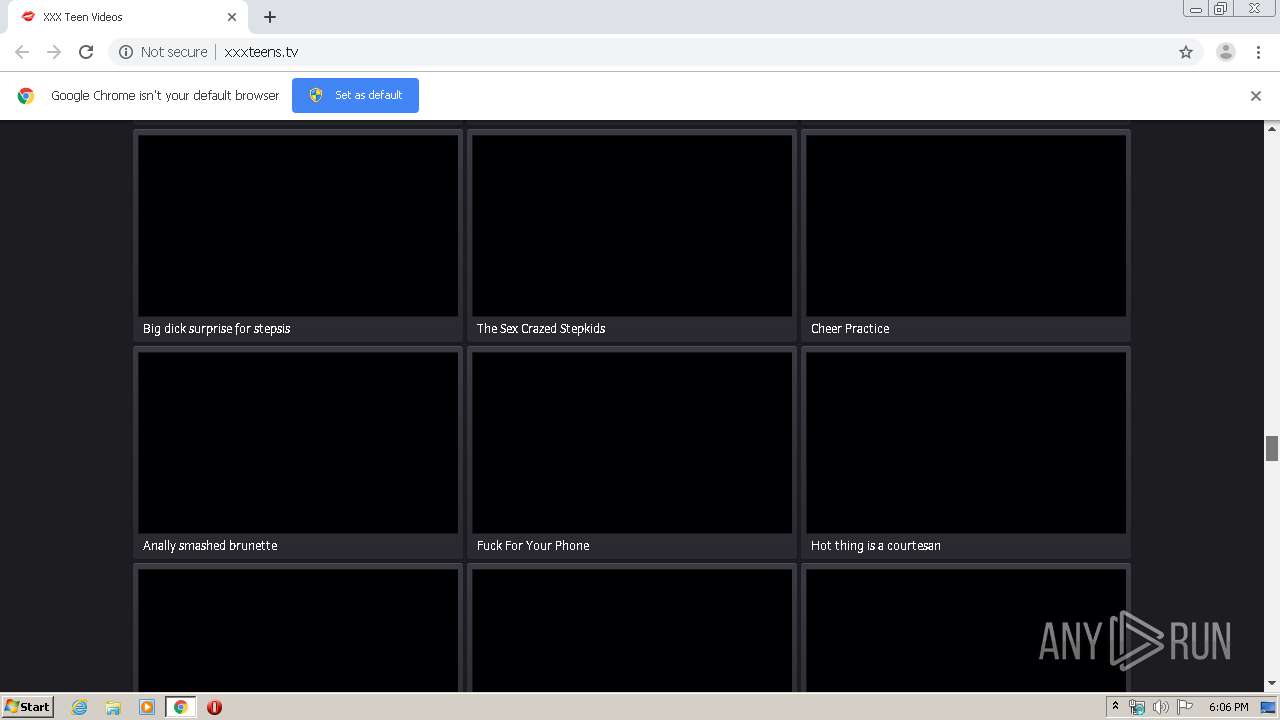Open Windows Media Player from taskbar
Viewport: 1280px width, 720px height.
(147, 707)
